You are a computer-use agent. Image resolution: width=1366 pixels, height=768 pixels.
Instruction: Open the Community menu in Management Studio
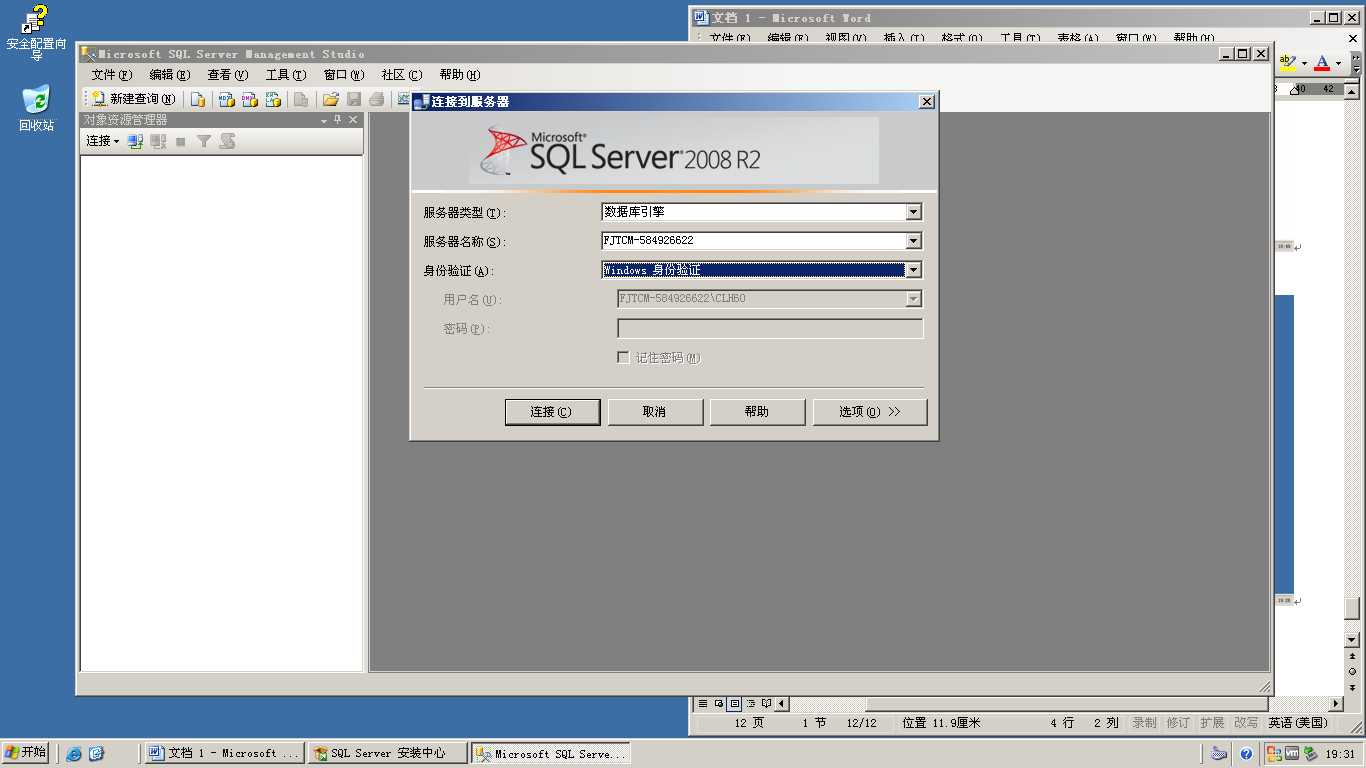point(401,75)
